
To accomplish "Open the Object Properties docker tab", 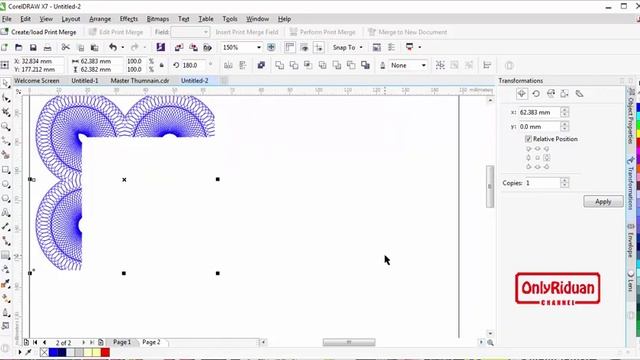I will point(631,115).
